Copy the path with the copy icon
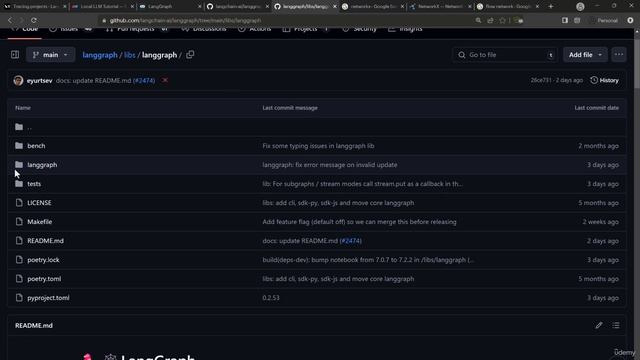 [x=190, y=55]
